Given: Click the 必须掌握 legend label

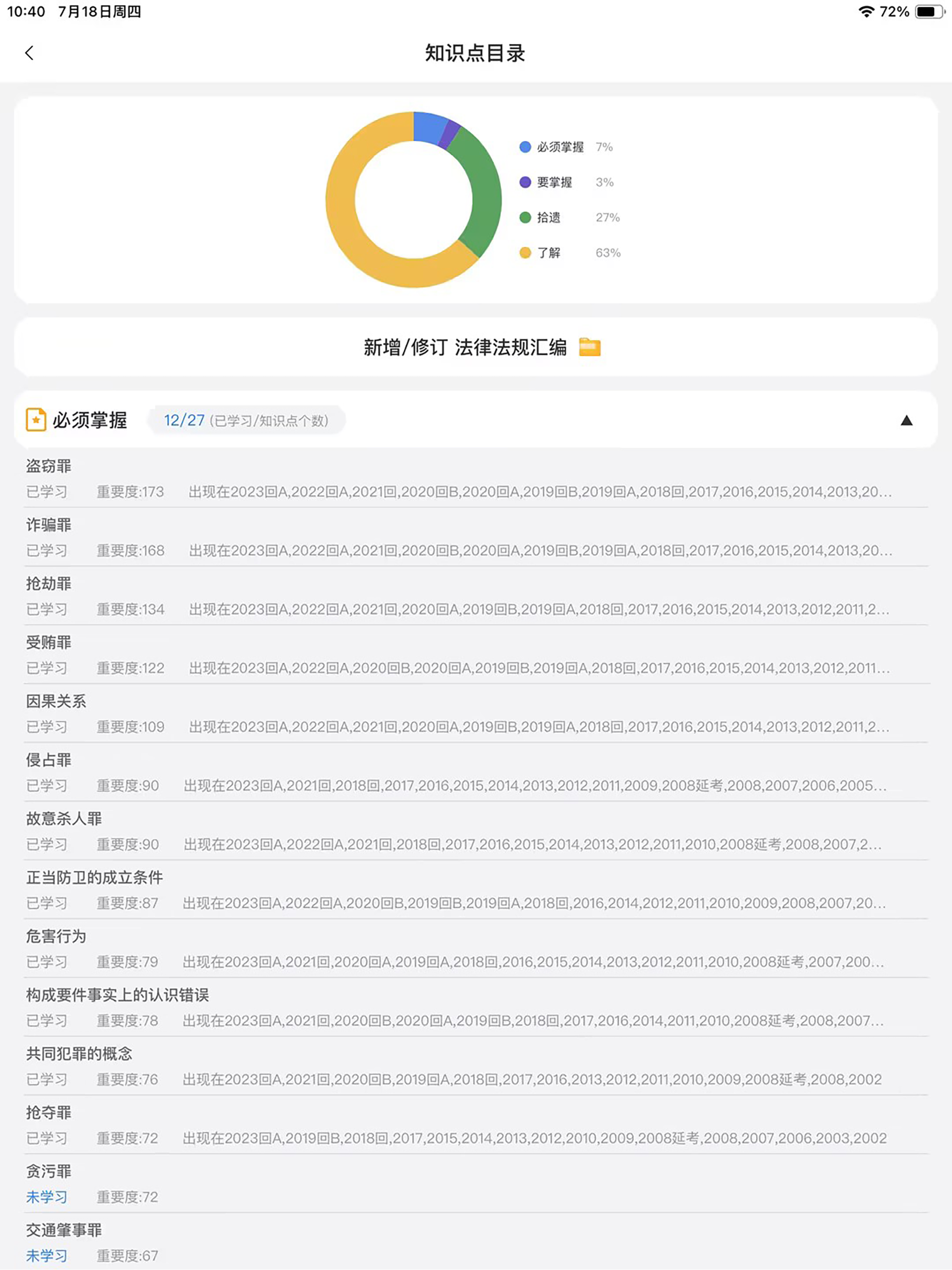Looking at the screenshot, I should [560, 147].
